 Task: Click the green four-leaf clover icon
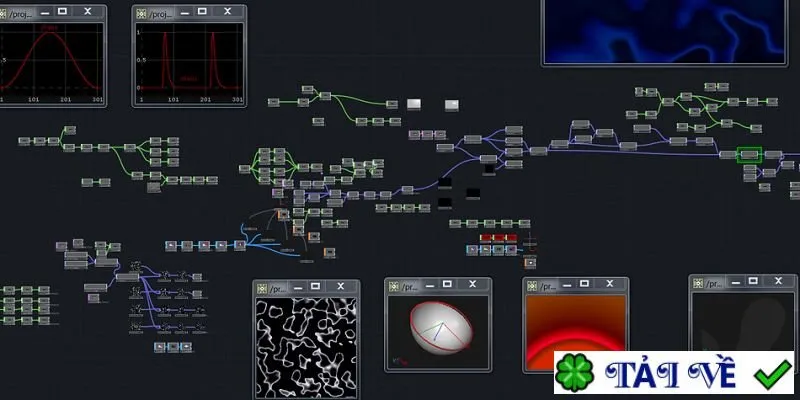575,373
